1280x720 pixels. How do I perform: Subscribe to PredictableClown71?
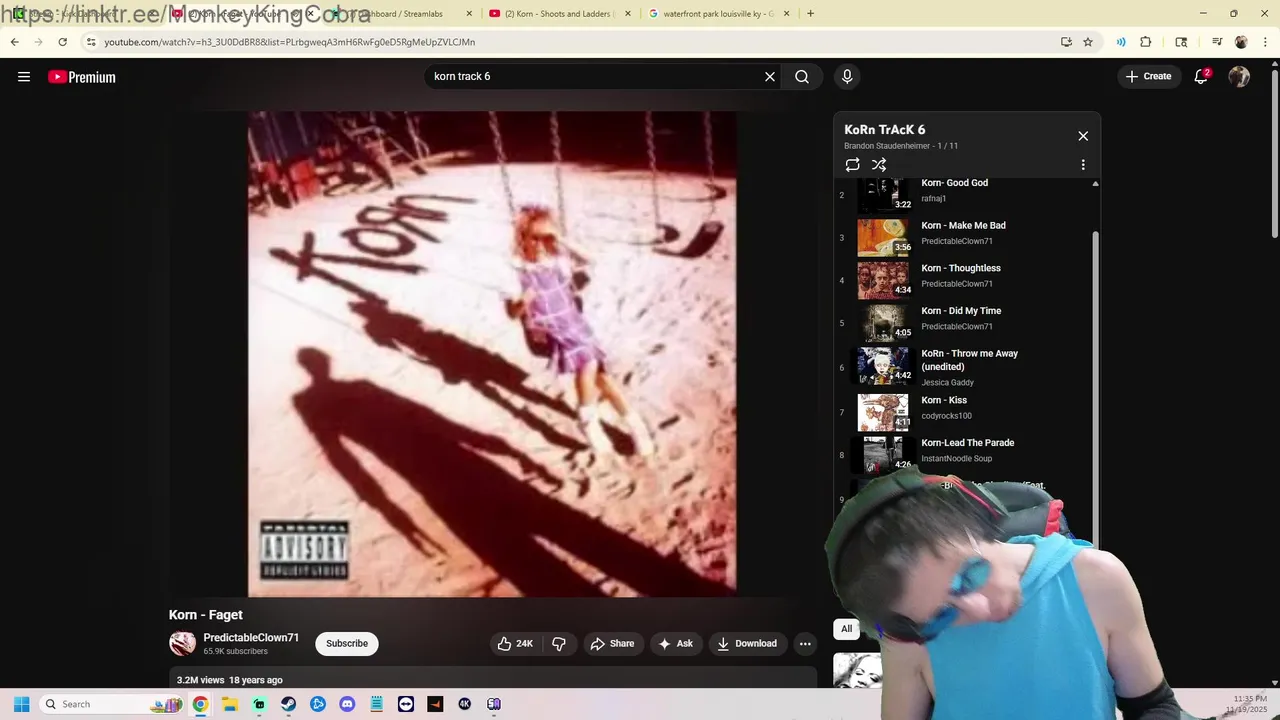(347, 644)
